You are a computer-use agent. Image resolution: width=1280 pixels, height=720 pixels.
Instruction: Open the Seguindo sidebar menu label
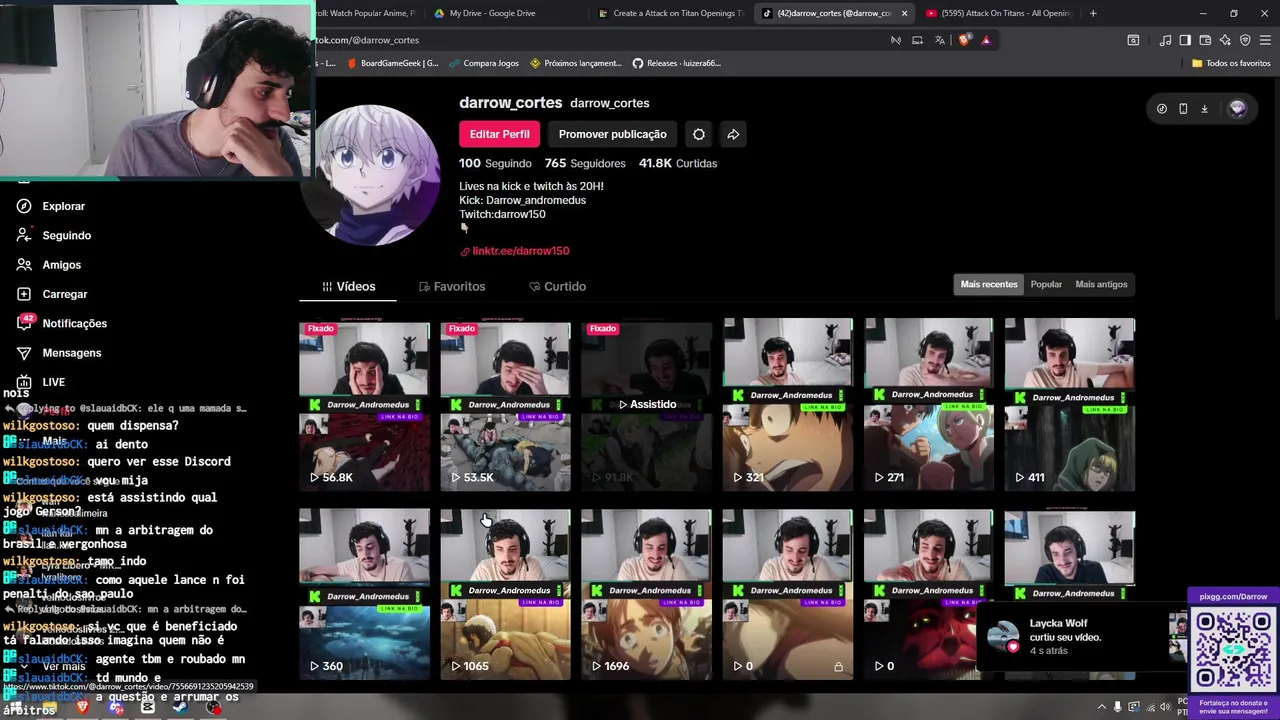[x=66, y=235]
